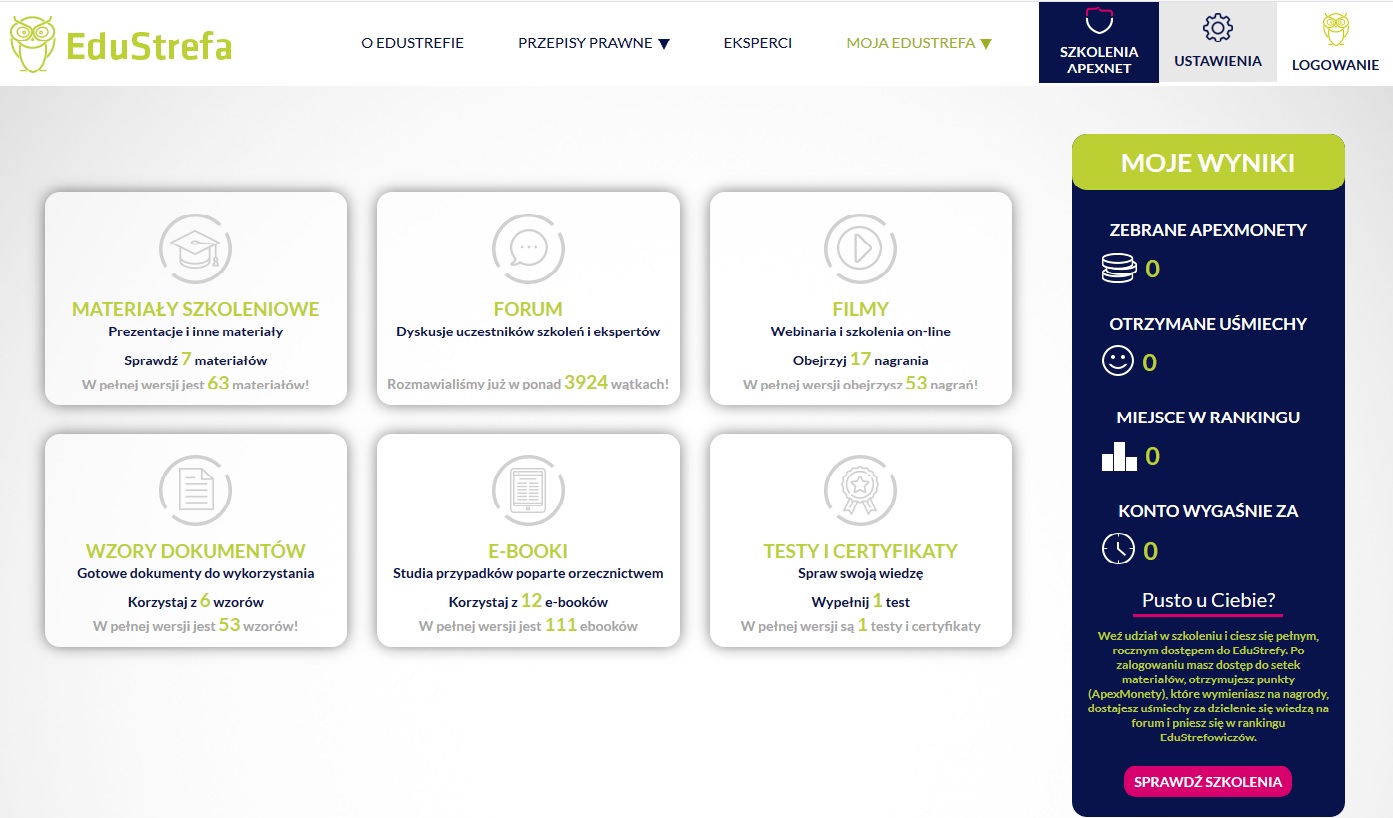
Task: Click 'Studia przypadków poparte orzecznictwem' subtitle
Action: tap(528, 574)
